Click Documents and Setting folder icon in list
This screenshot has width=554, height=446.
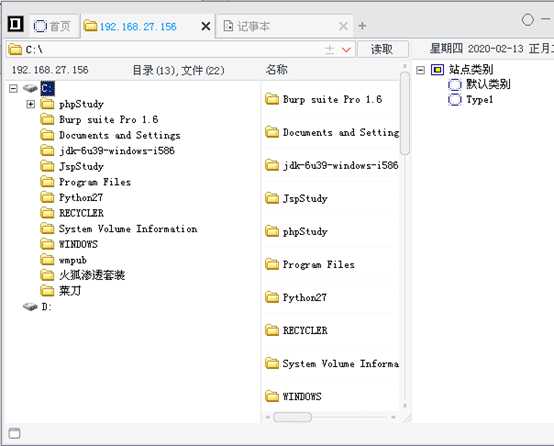point(272,132)
